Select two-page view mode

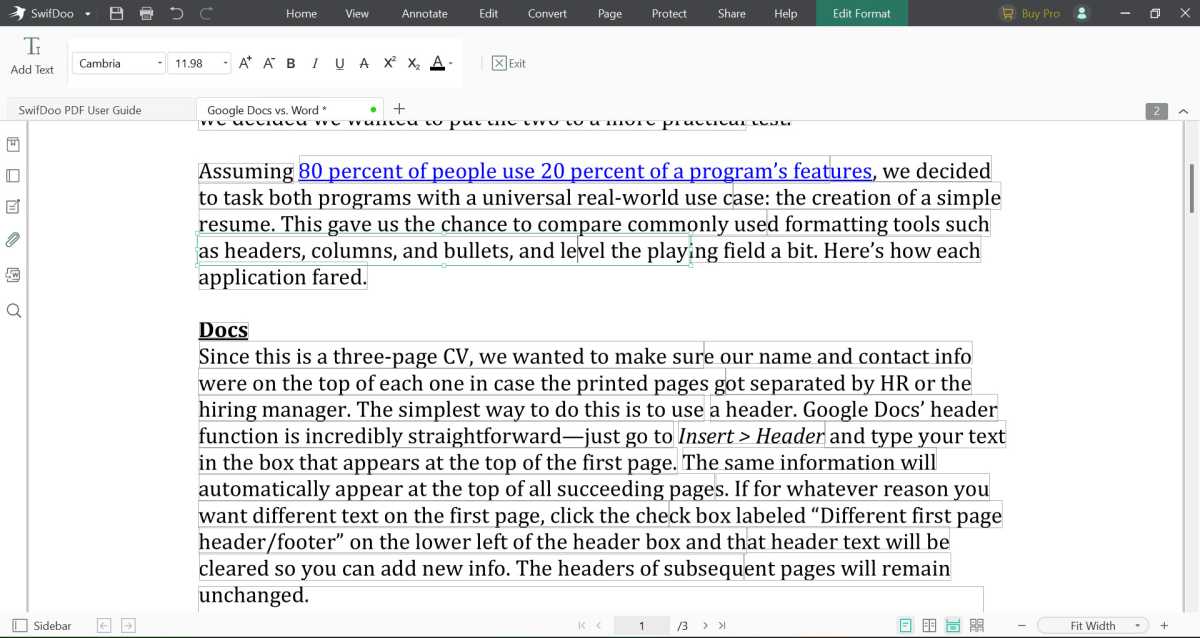point(930,625)
